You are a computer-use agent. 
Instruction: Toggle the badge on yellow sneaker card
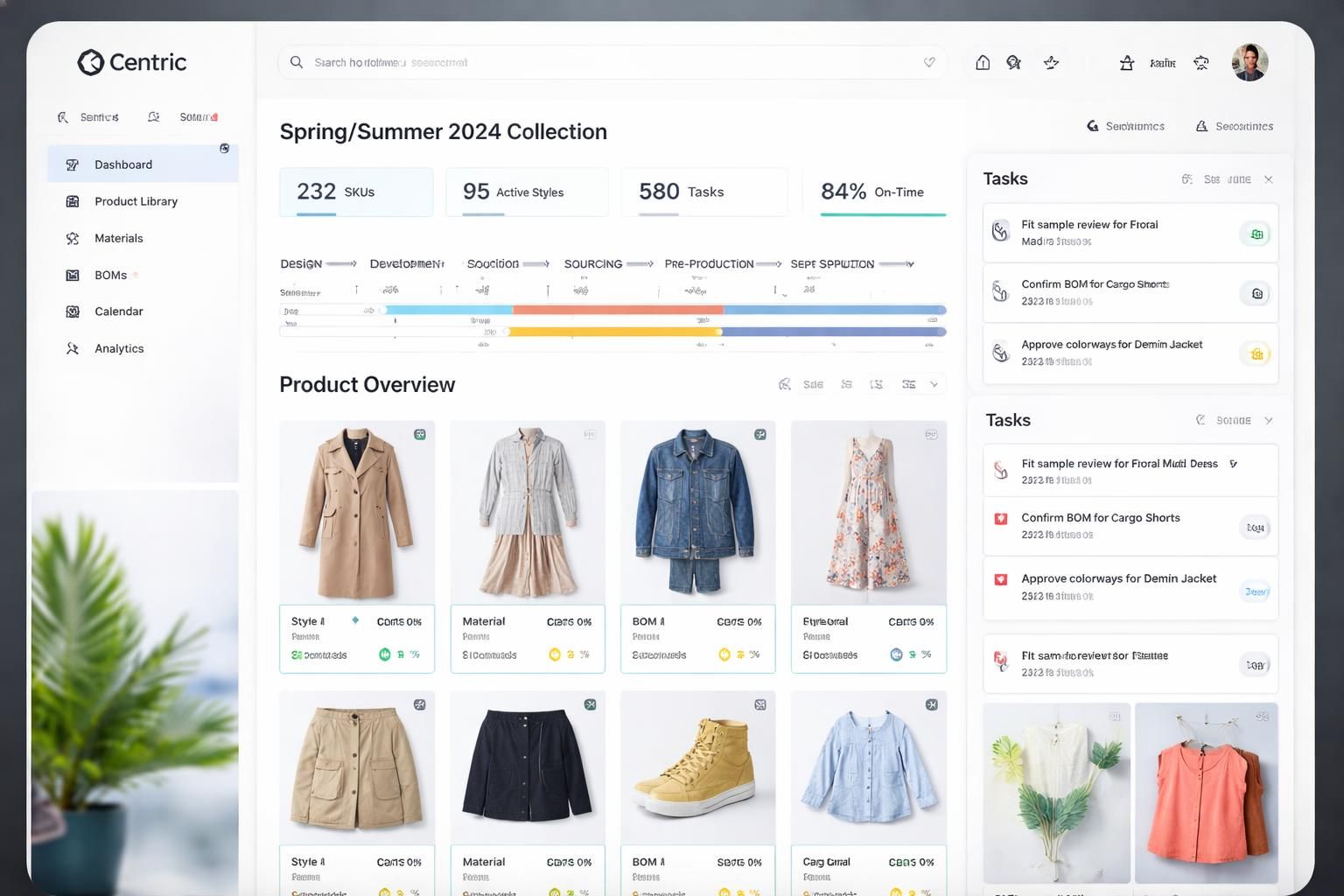click(760, 704)
